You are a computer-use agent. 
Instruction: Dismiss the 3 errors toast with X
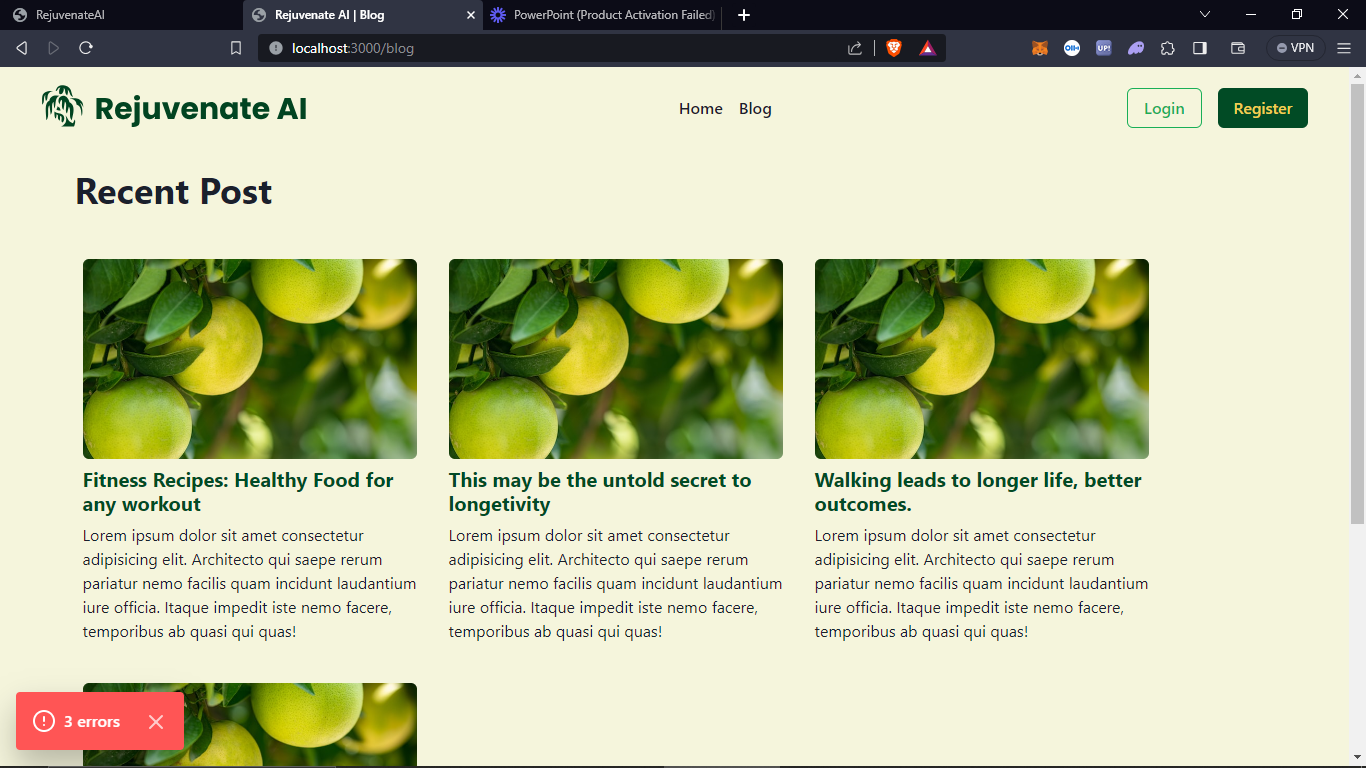(156, 721)
